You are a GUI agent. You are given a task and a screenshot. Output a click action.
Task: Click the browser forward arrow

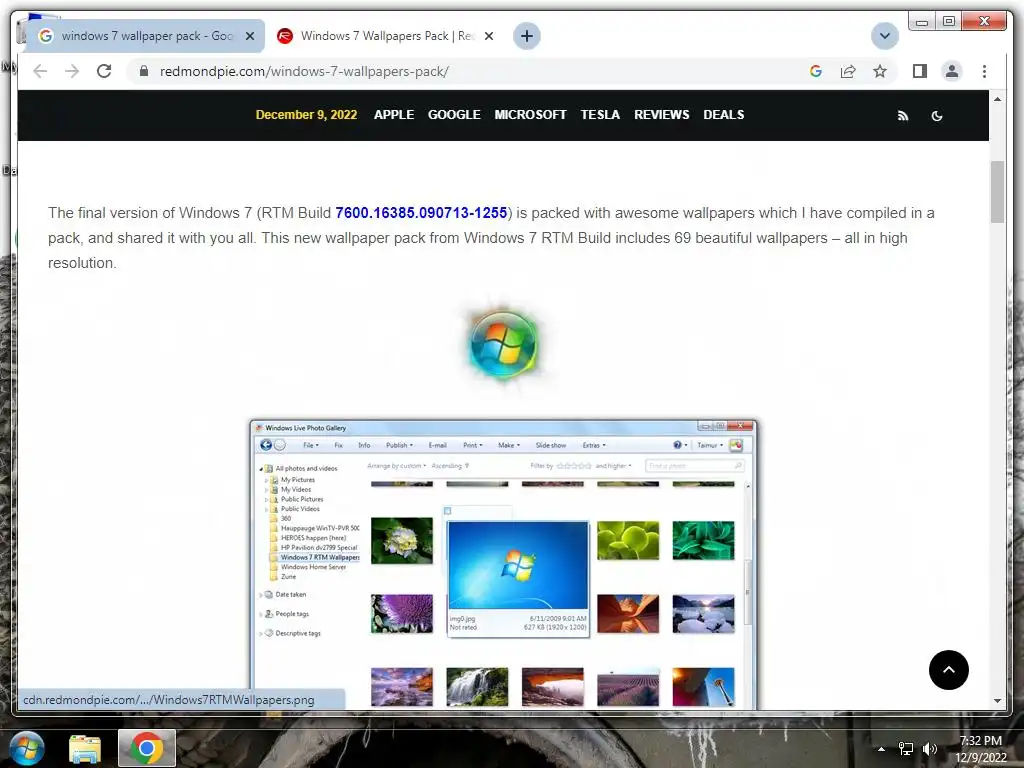pos(72,71)
